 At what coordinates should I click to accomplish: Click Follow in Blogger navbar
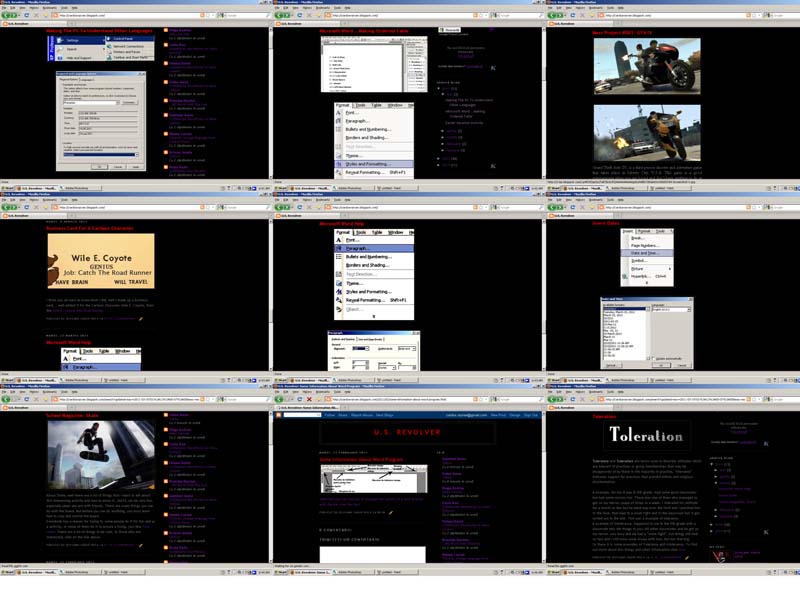pyautogui.click(x=330, y=415)
